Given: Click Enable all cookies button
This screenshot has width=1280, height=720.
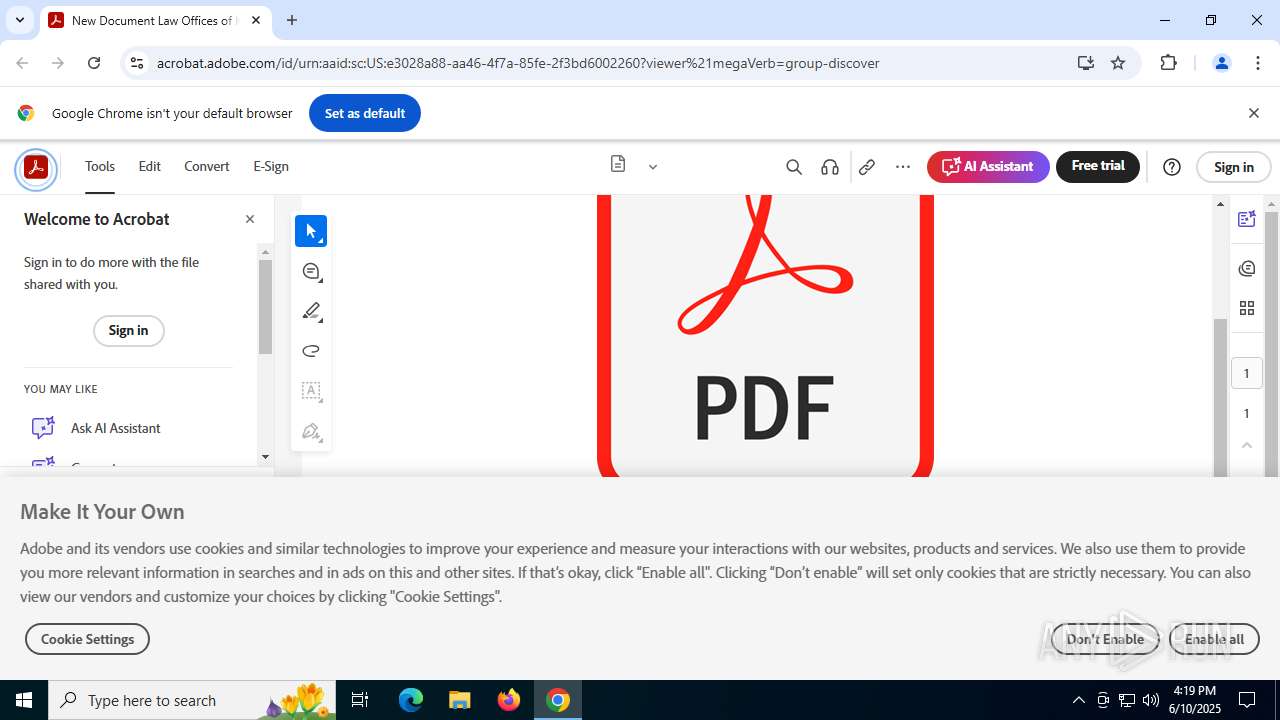Looking at the screenshot, I should 1214,639.
